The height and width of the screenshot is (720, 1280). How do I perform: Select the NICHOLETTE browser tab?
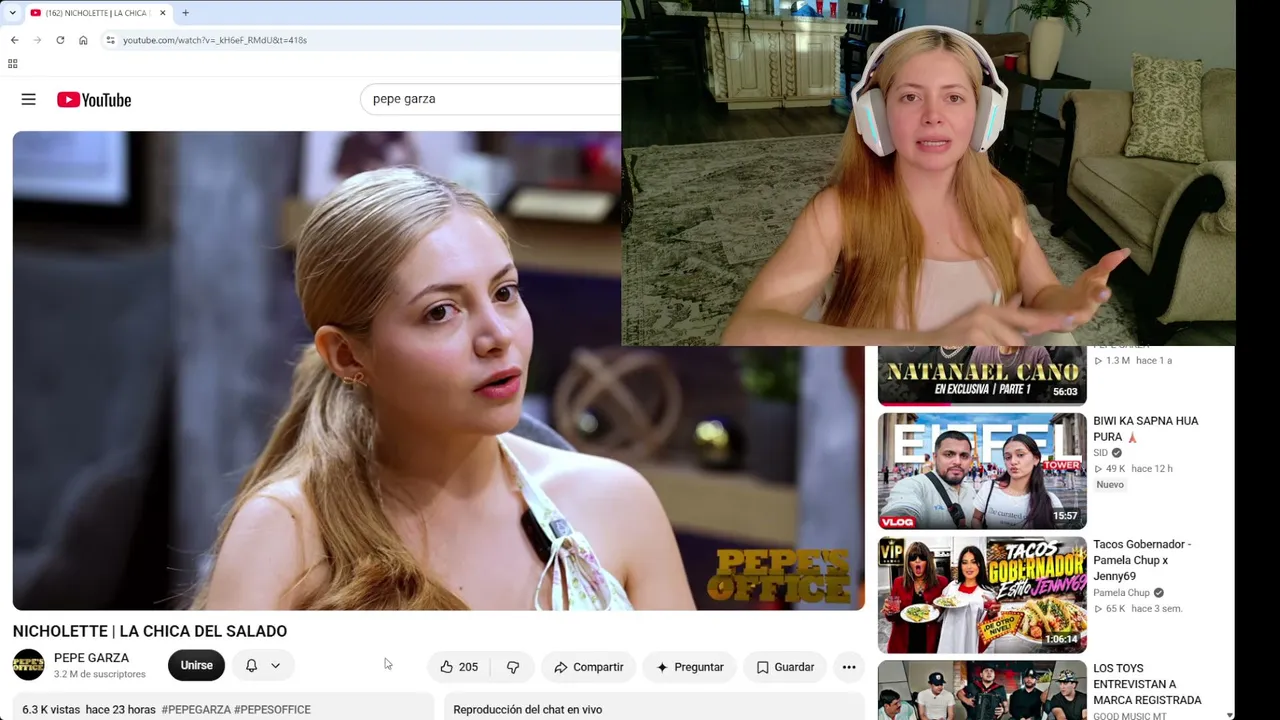pyautogui.click(x=98, y=13)
